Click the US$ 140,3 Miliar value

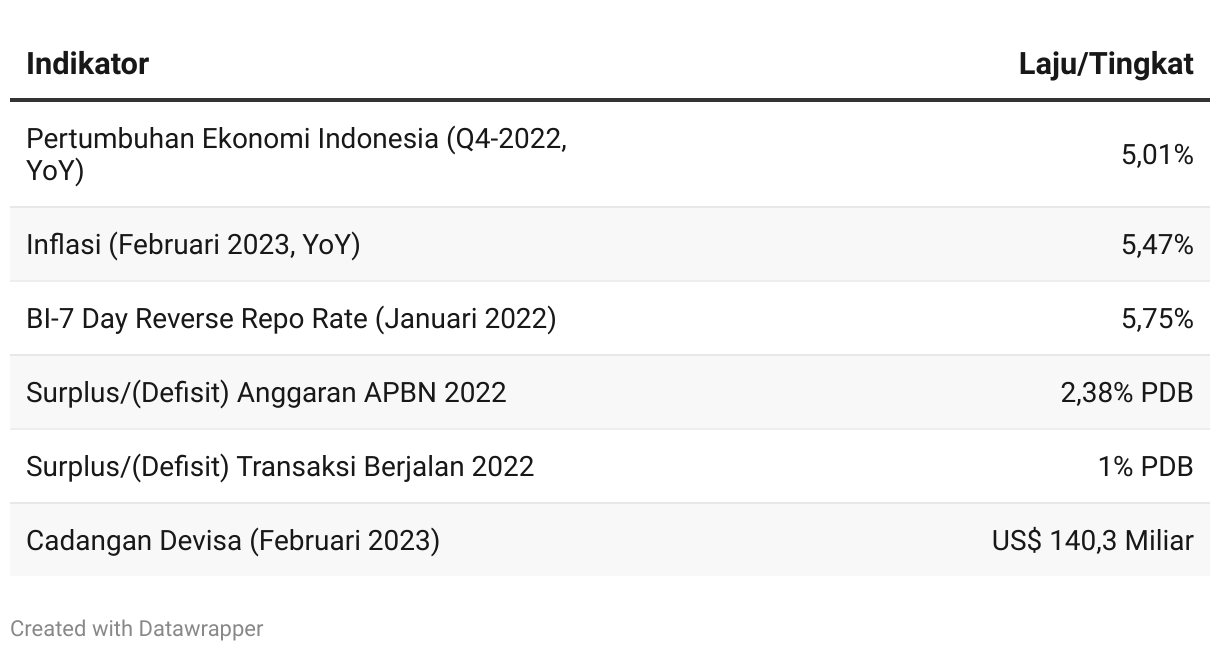tap(1093, 540)
